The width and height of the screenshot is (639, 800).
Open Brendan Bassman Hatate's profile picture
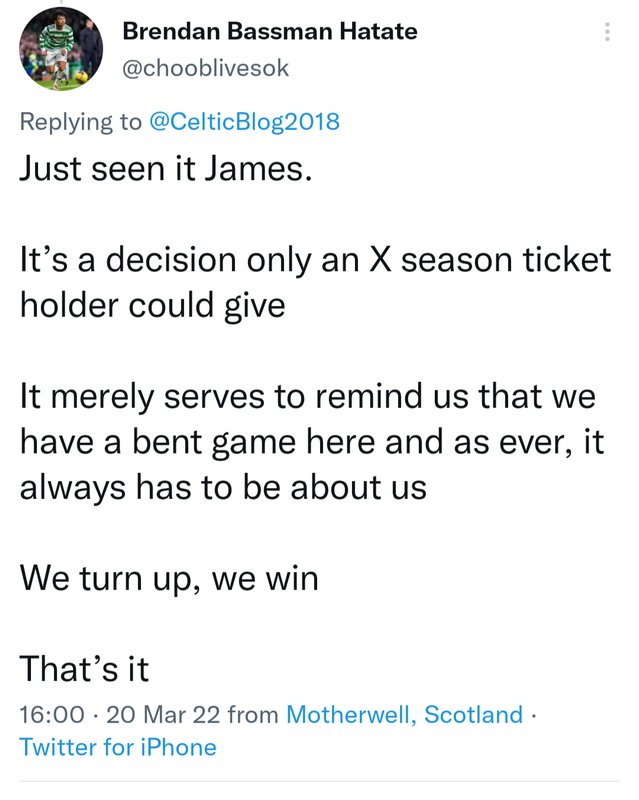coord(61,49)
